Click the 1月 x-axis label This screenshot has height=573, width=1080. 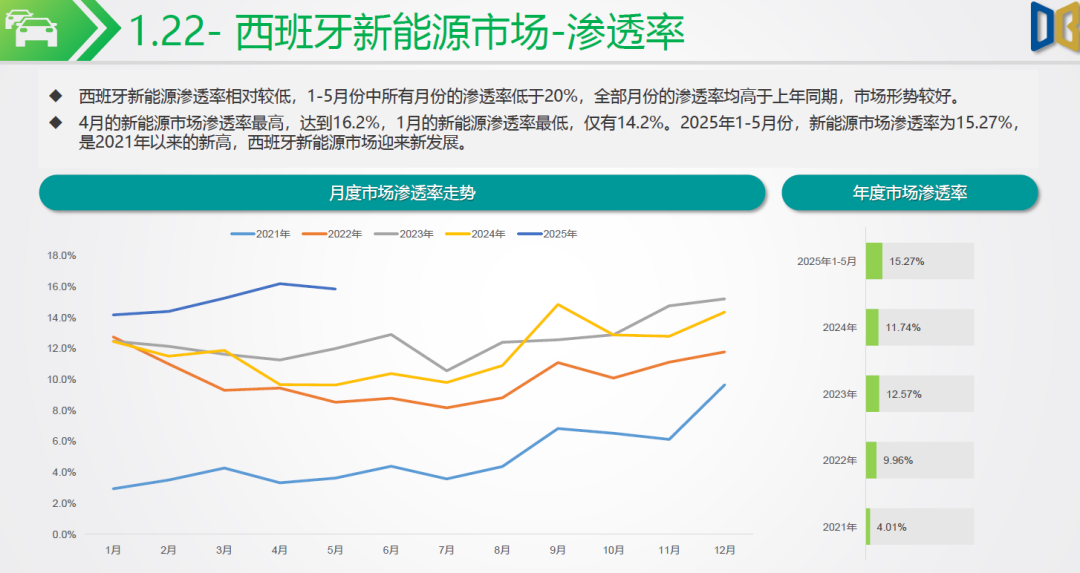click(x=113, y=550)
